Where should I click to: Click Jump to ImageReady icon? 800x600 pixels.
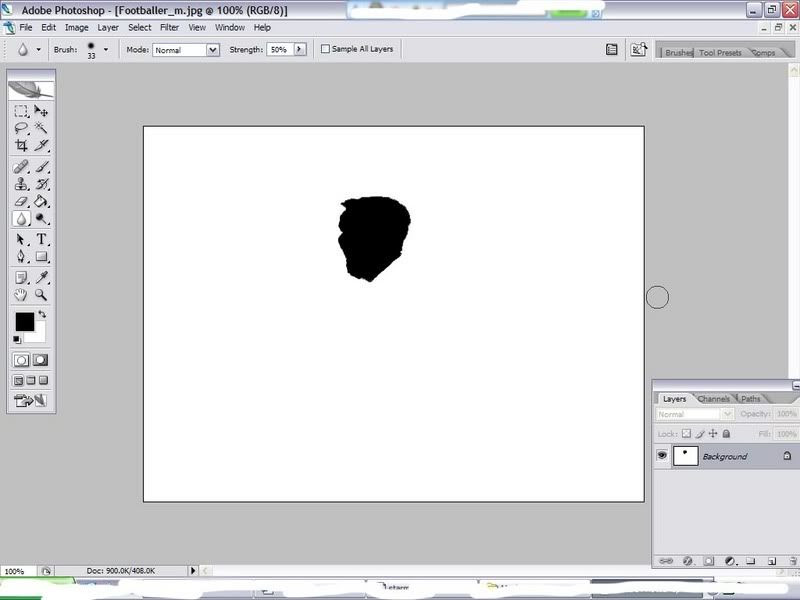click(x=31, y=401)
